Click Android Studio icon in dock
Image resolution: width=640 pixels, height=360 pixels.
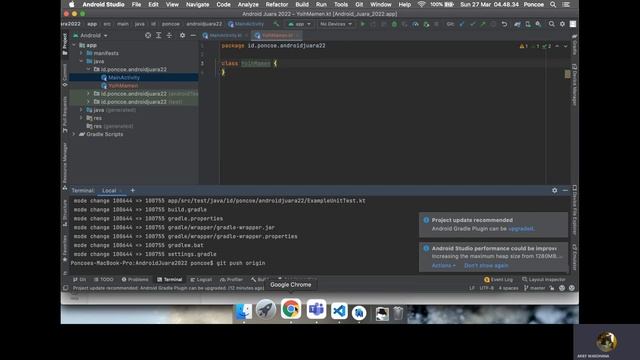[x=359, y=313]
